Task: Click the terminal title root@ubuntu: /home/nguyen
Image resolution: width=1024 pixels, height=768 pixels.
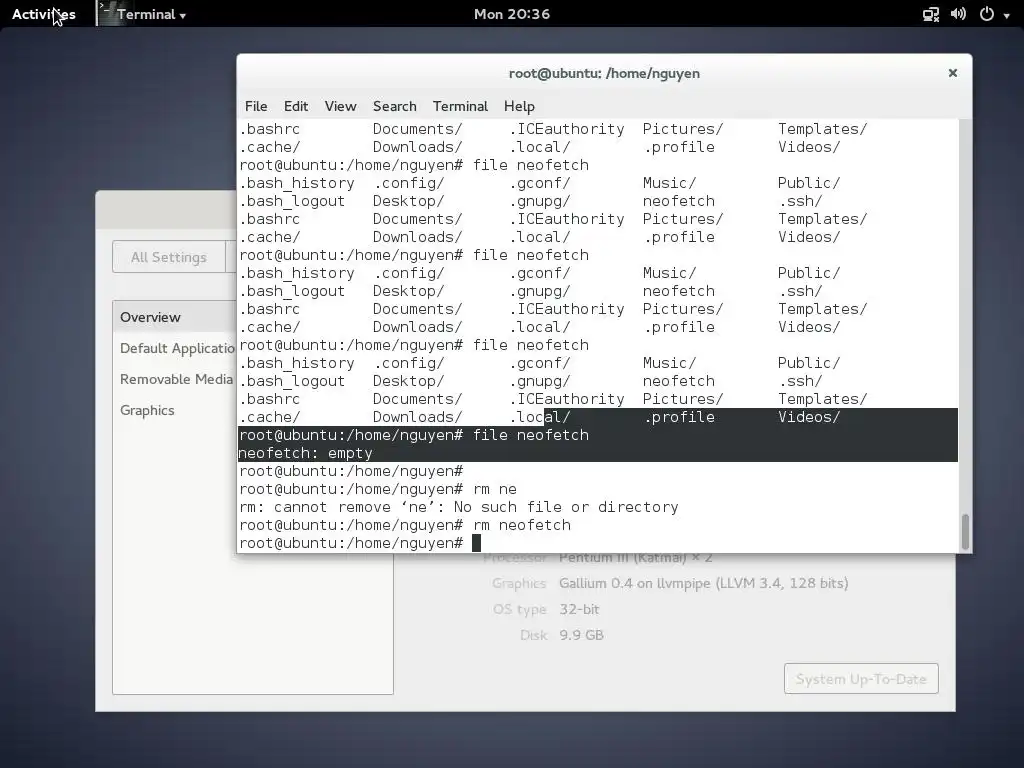Action: tap(604, 73)
